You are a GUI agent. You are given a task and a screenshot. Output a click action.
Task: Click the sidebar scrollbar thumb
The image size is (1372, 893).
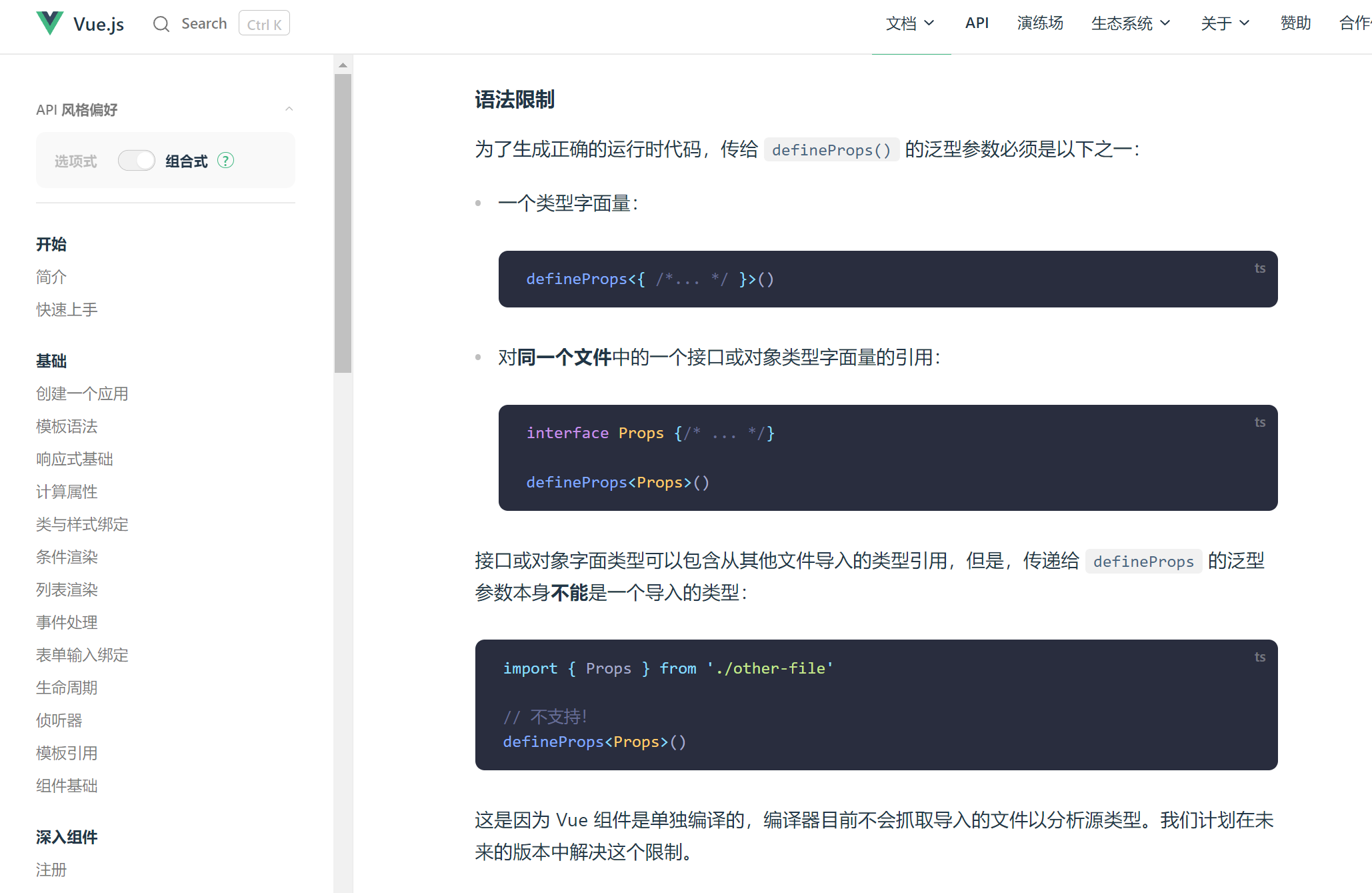[343, 223]
